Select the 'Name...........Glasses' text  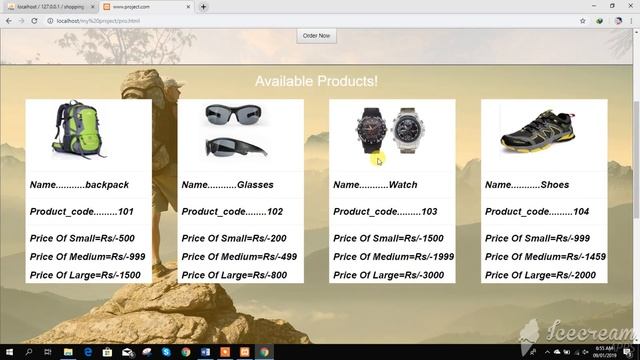(x=227, y=185)
